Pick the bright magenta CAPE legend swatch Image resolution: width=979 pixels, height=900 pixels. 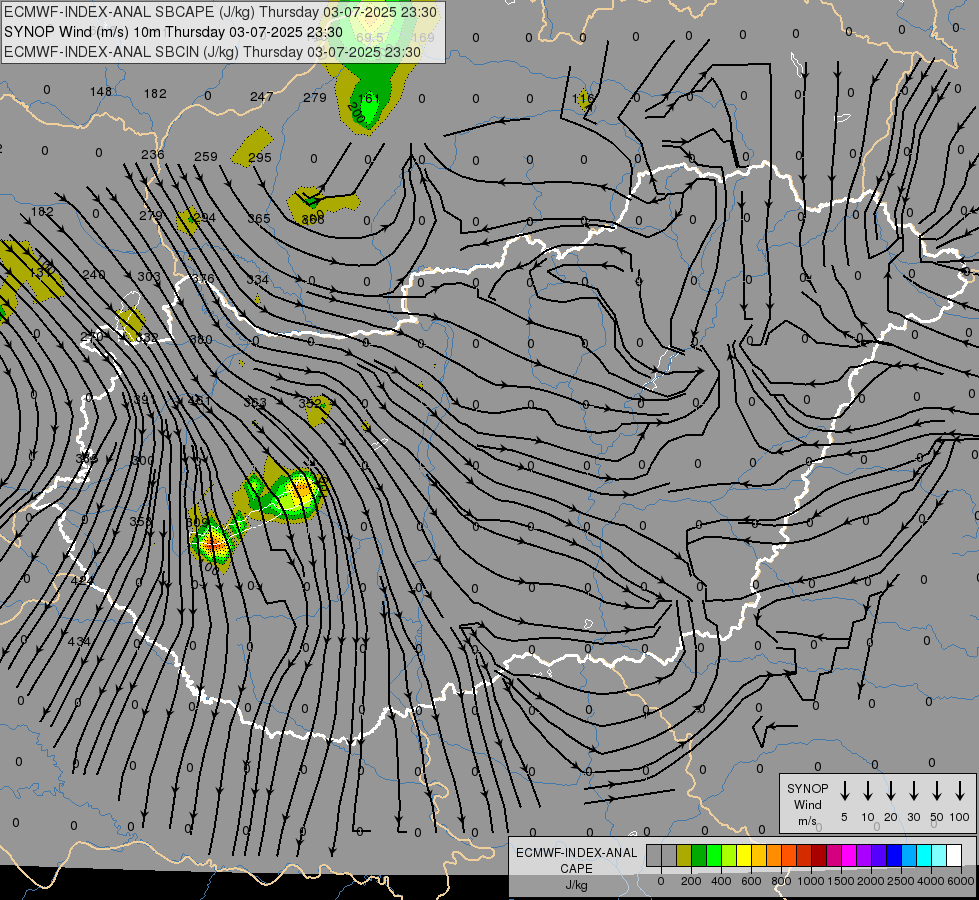[849, 855]
